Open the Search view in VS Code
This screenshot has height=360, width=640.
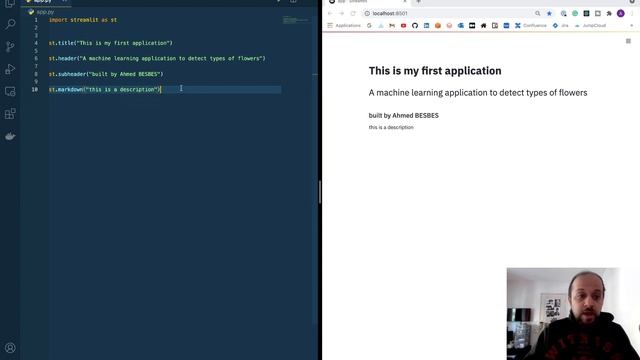(x=10, y=24)
